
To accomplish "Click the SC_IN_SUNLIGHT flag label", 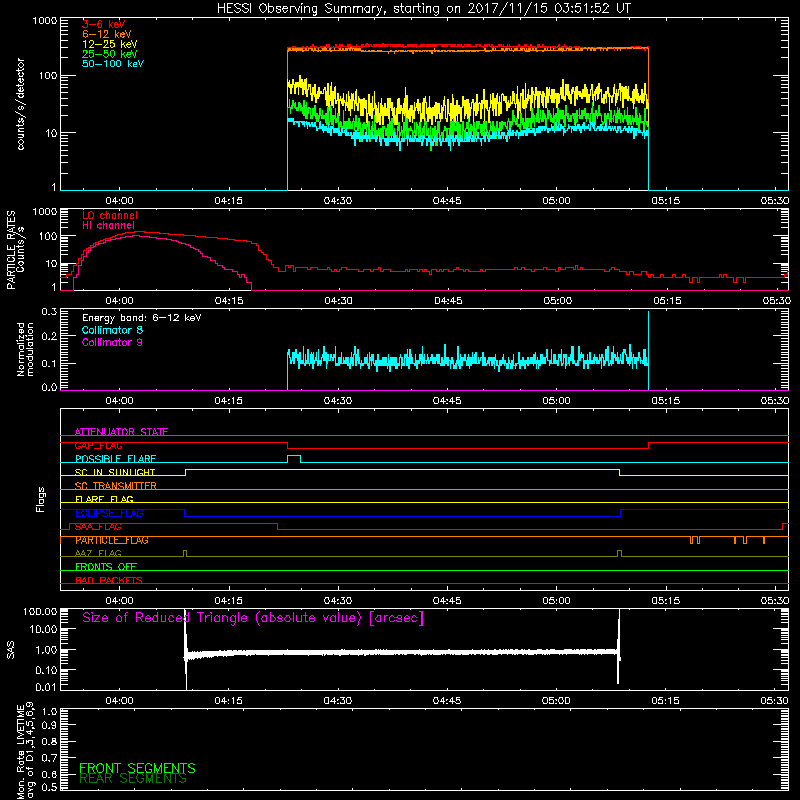I will click(115, 472).
